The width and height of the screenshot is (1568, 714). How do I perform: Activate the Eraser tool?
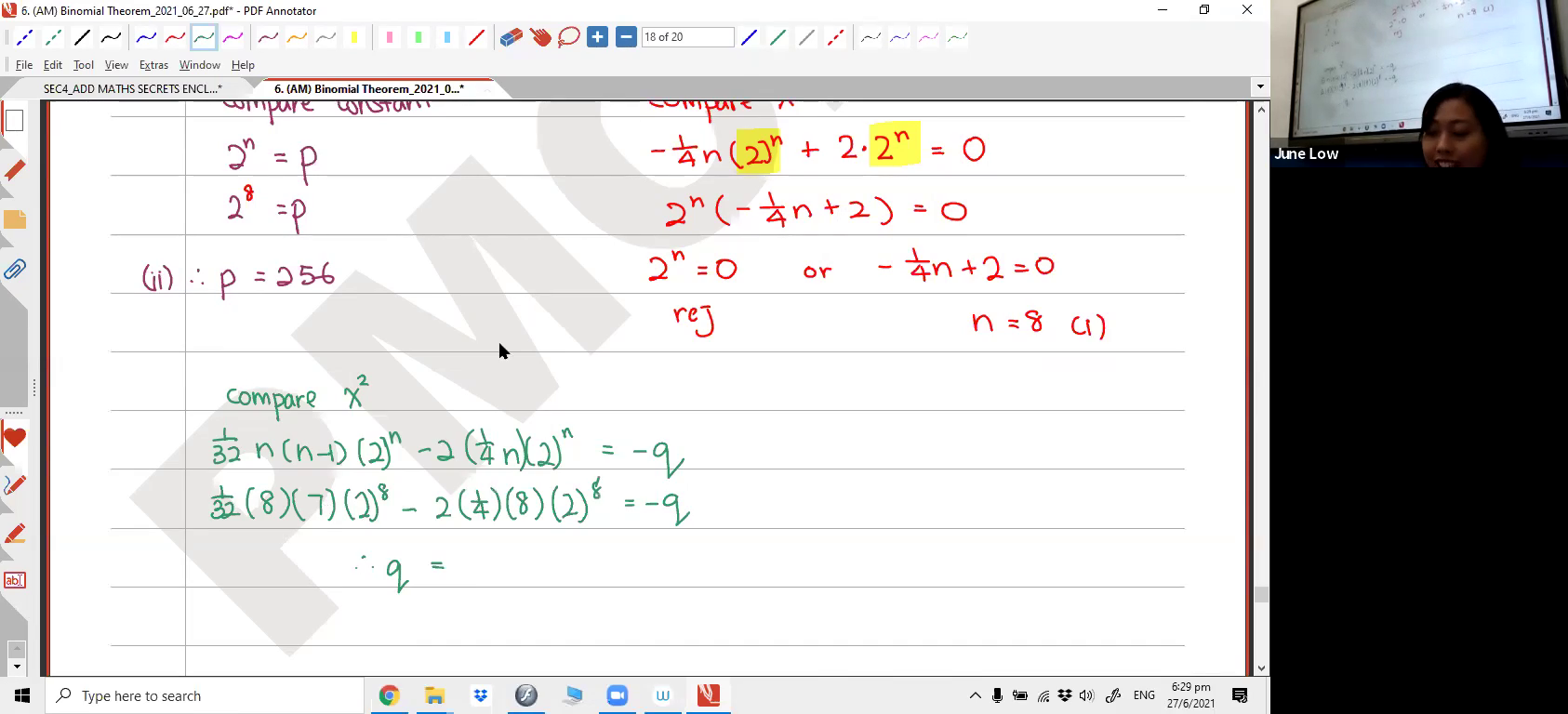coord(512,37)
